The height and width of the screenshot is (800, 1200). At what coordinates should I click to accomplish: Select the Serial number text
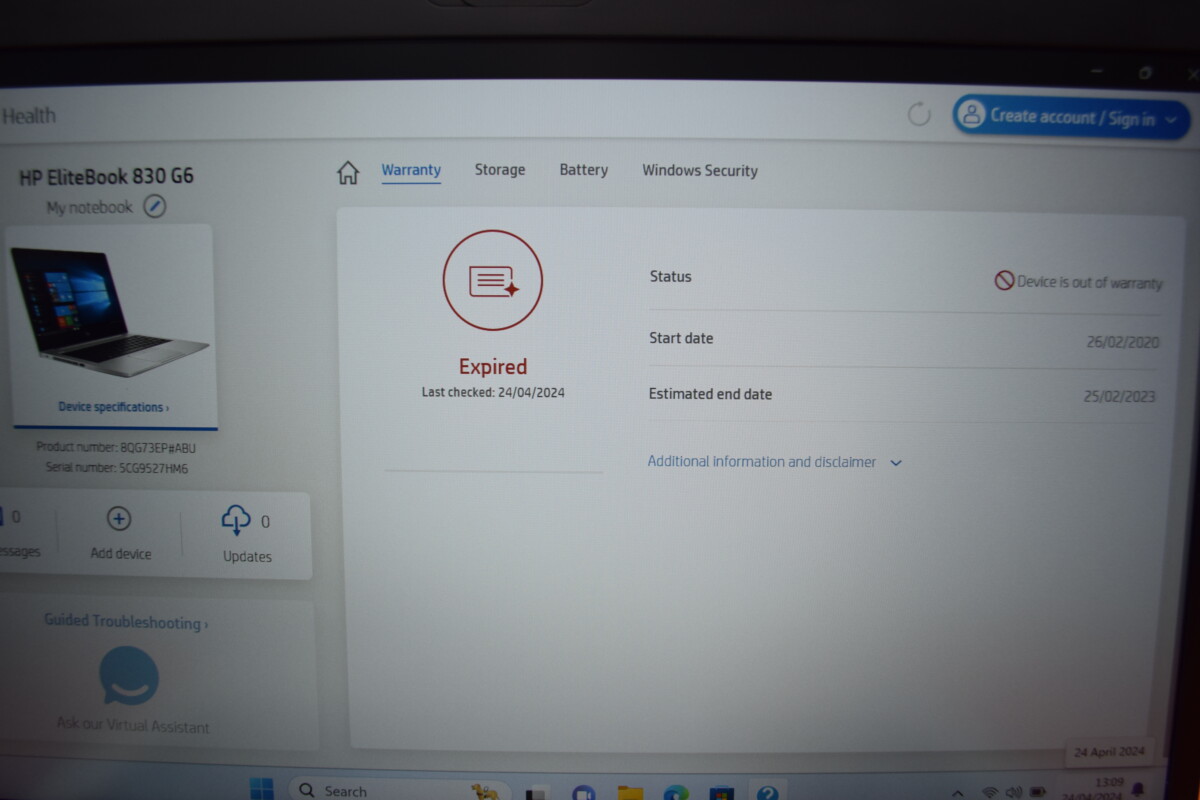(x=117, y=468)
